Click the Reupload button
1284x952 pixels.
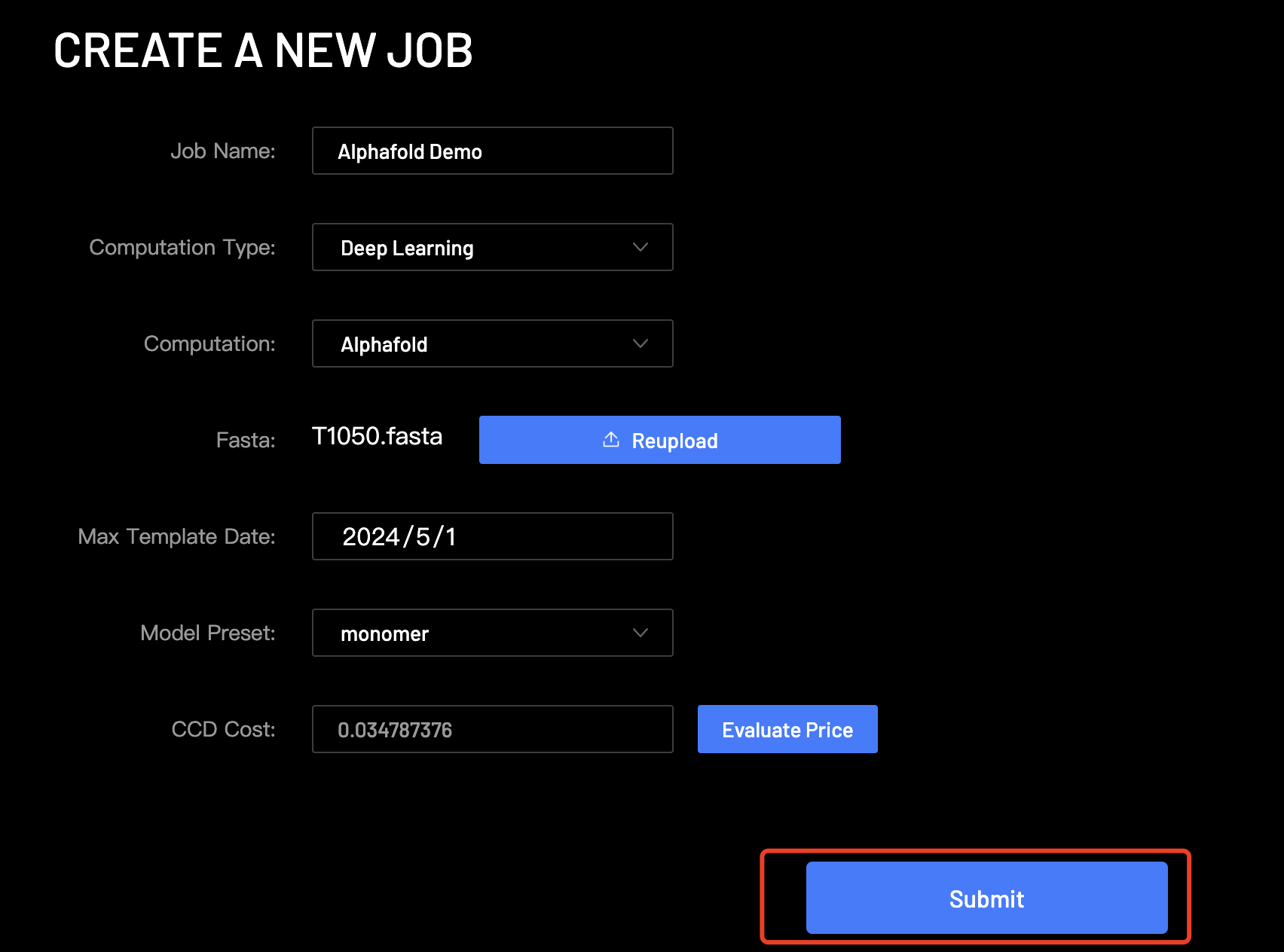pos(660,440)
